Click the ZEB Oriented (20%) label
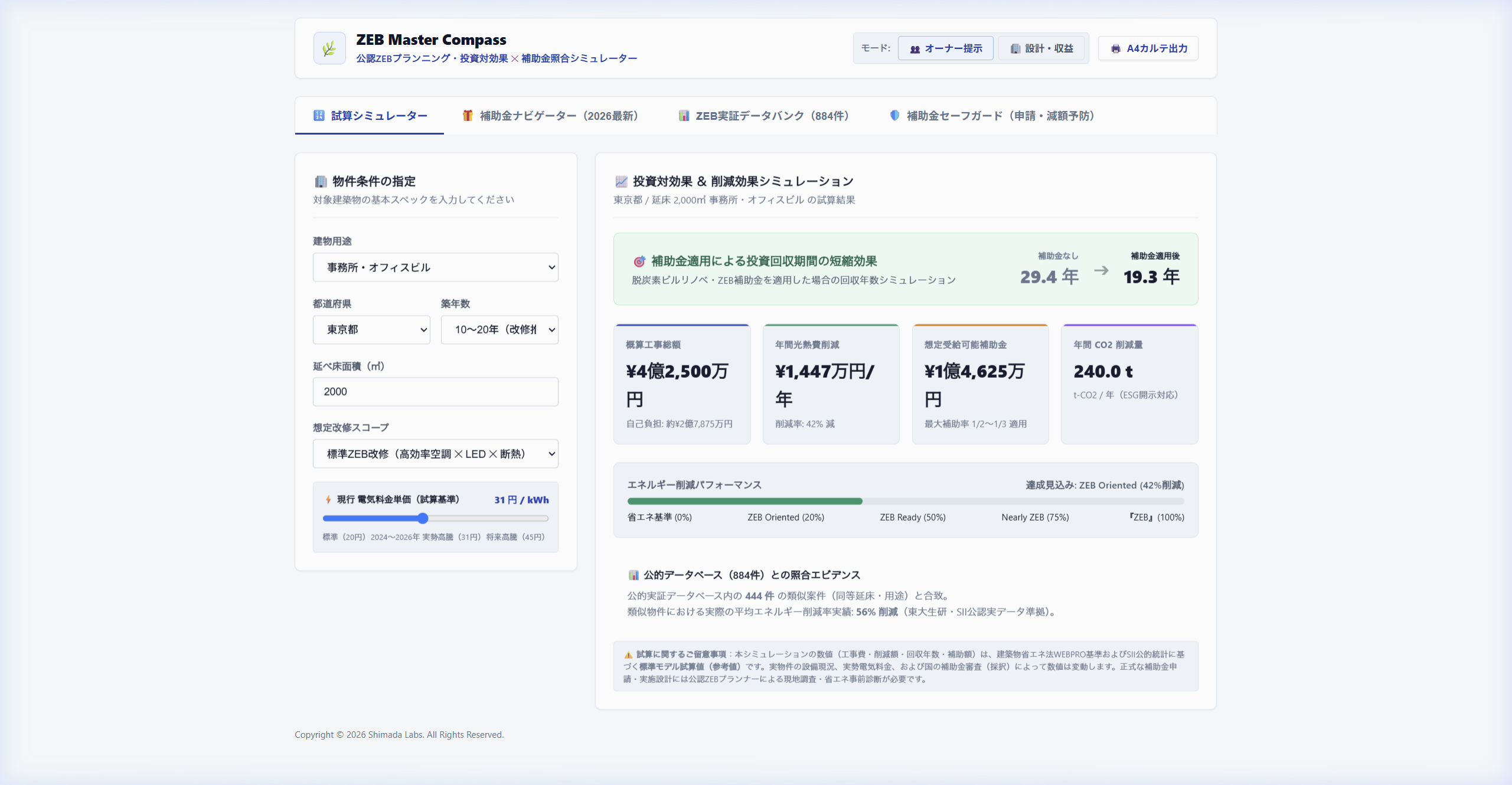1512x785 pixels. (x=786, y=518)
